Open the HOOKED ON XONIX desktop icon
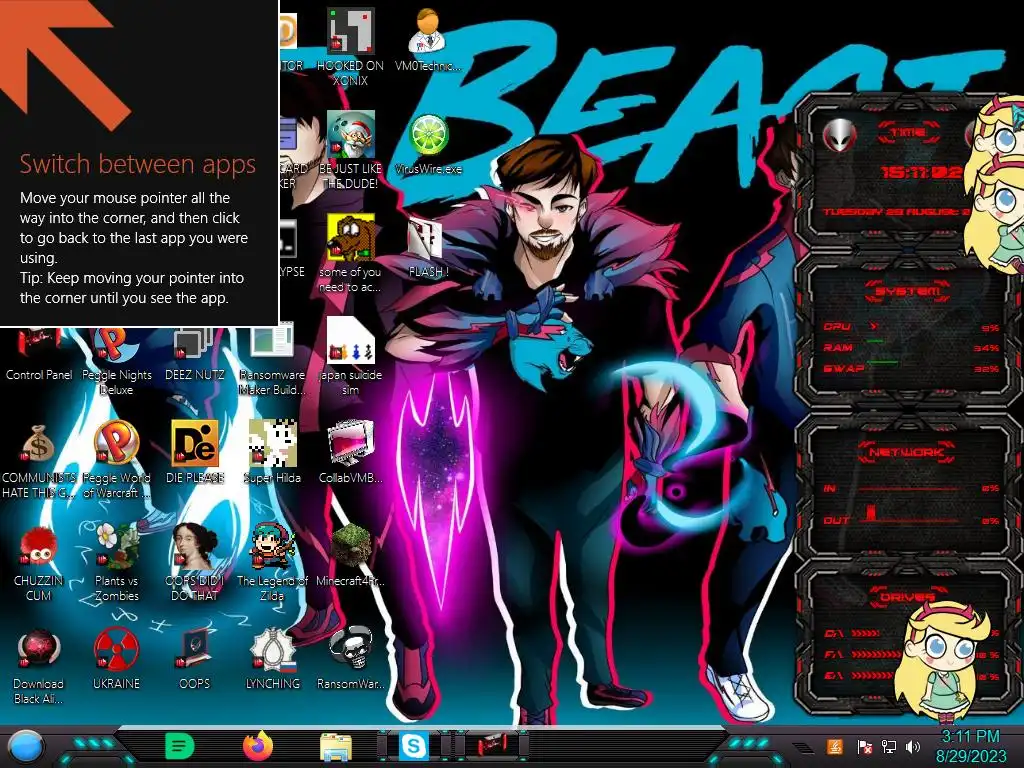This screenshot has width=1024, height=768. [351, 48]
